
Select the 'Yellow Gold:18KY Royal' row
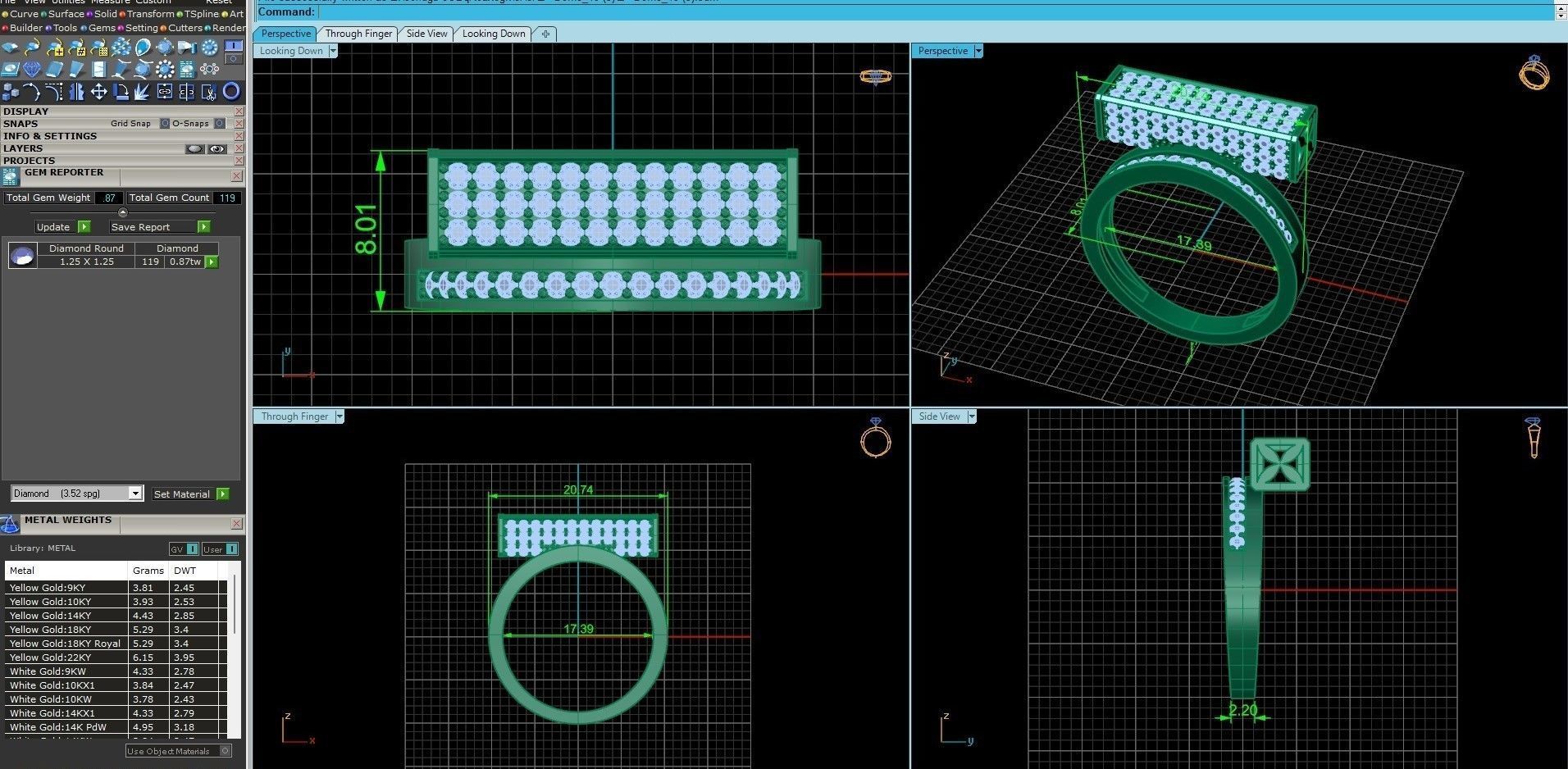pyautogui.click(x=115, y=644)
